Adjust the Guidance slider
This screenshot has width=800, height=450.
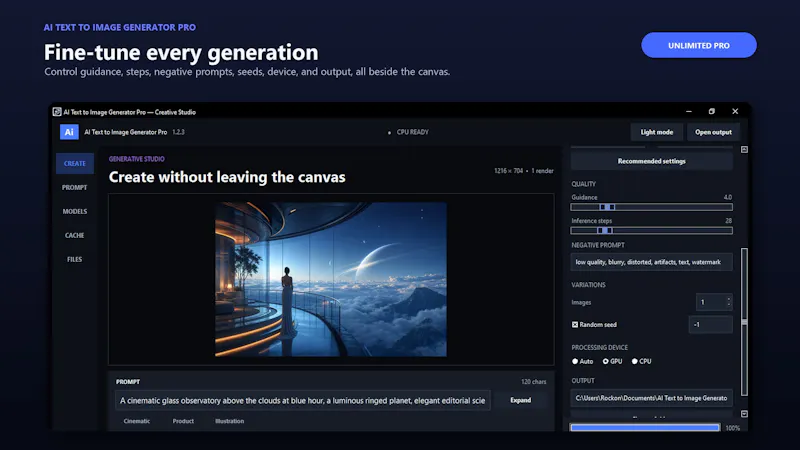652,207
